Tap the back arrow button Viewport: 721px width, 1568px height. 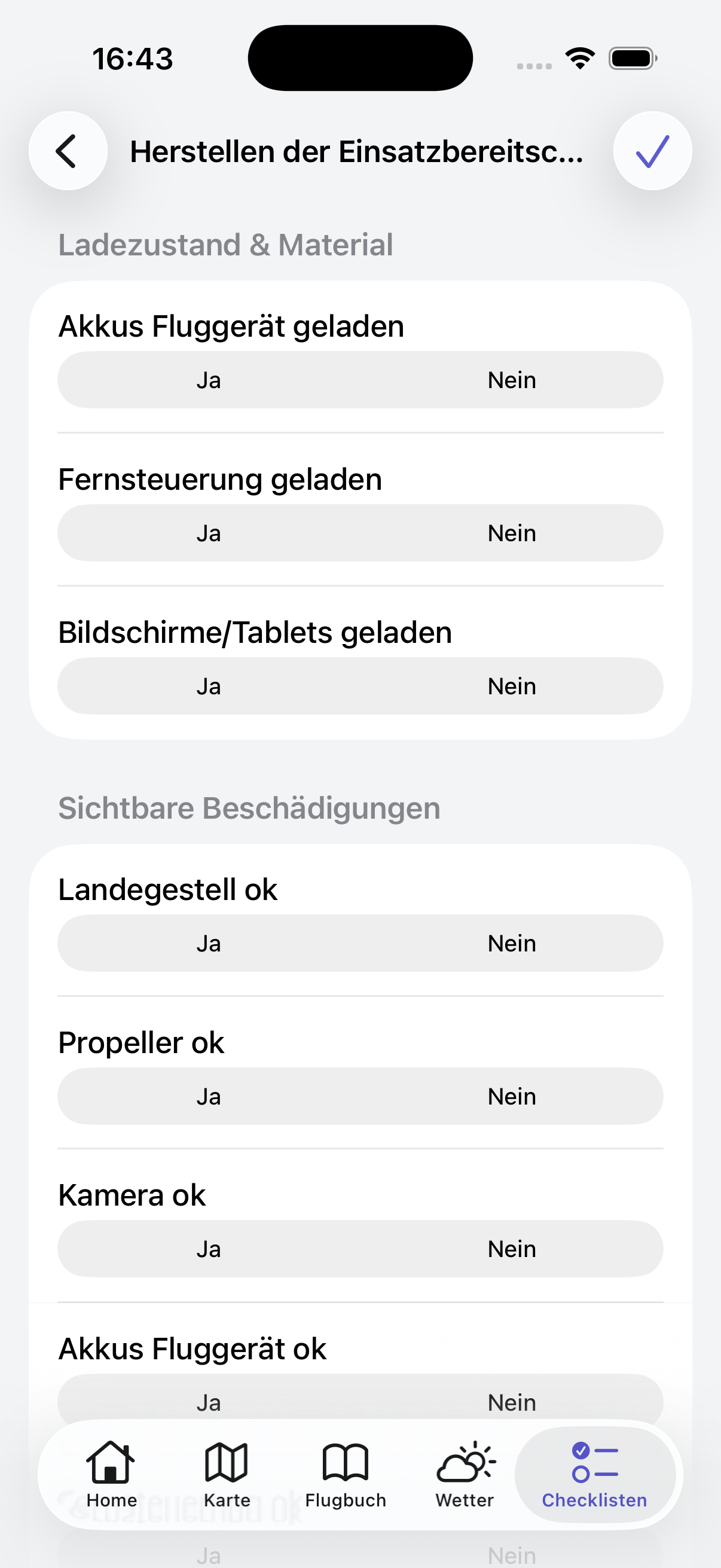(x=68, y=151)
